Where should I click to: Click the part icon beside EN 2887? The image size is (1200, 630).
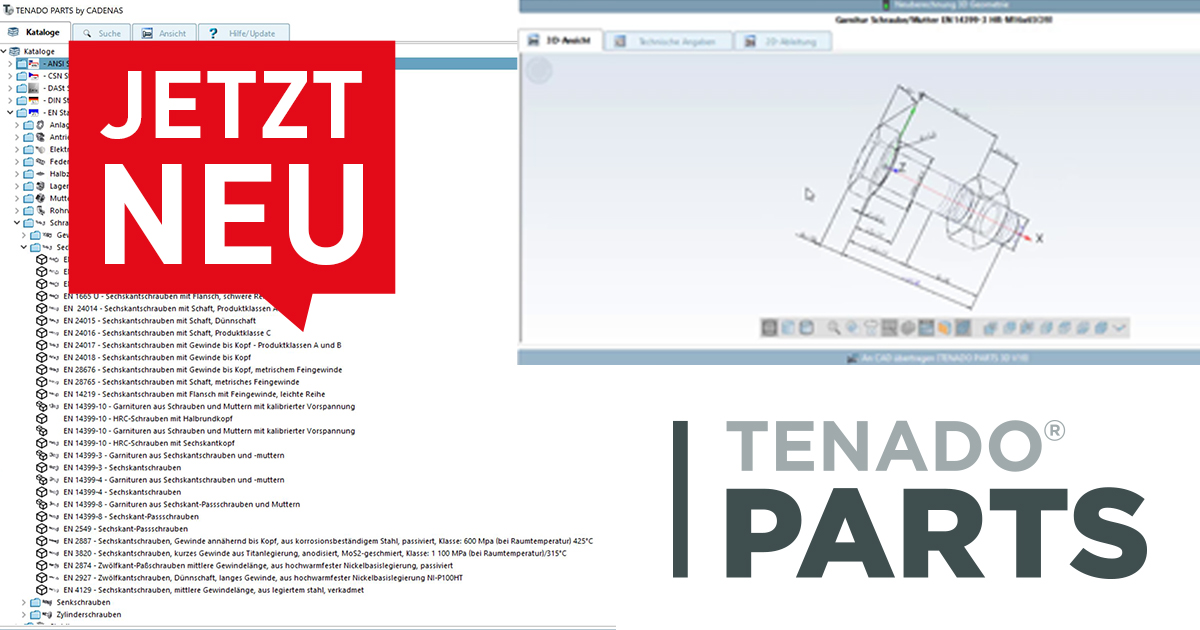tap(42, 541)
